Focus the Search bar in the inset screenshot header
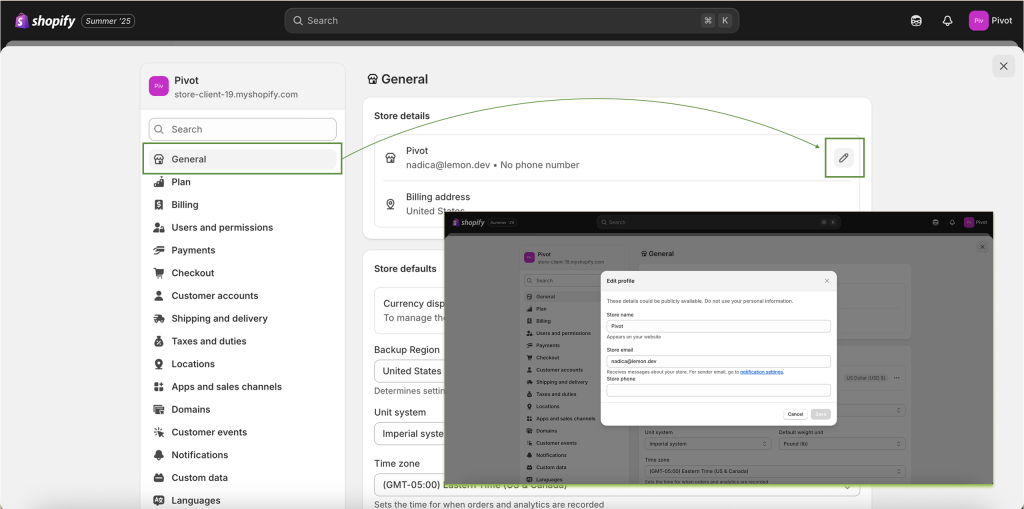Screen dimensions: 1024x509 [x=718, y=222]
